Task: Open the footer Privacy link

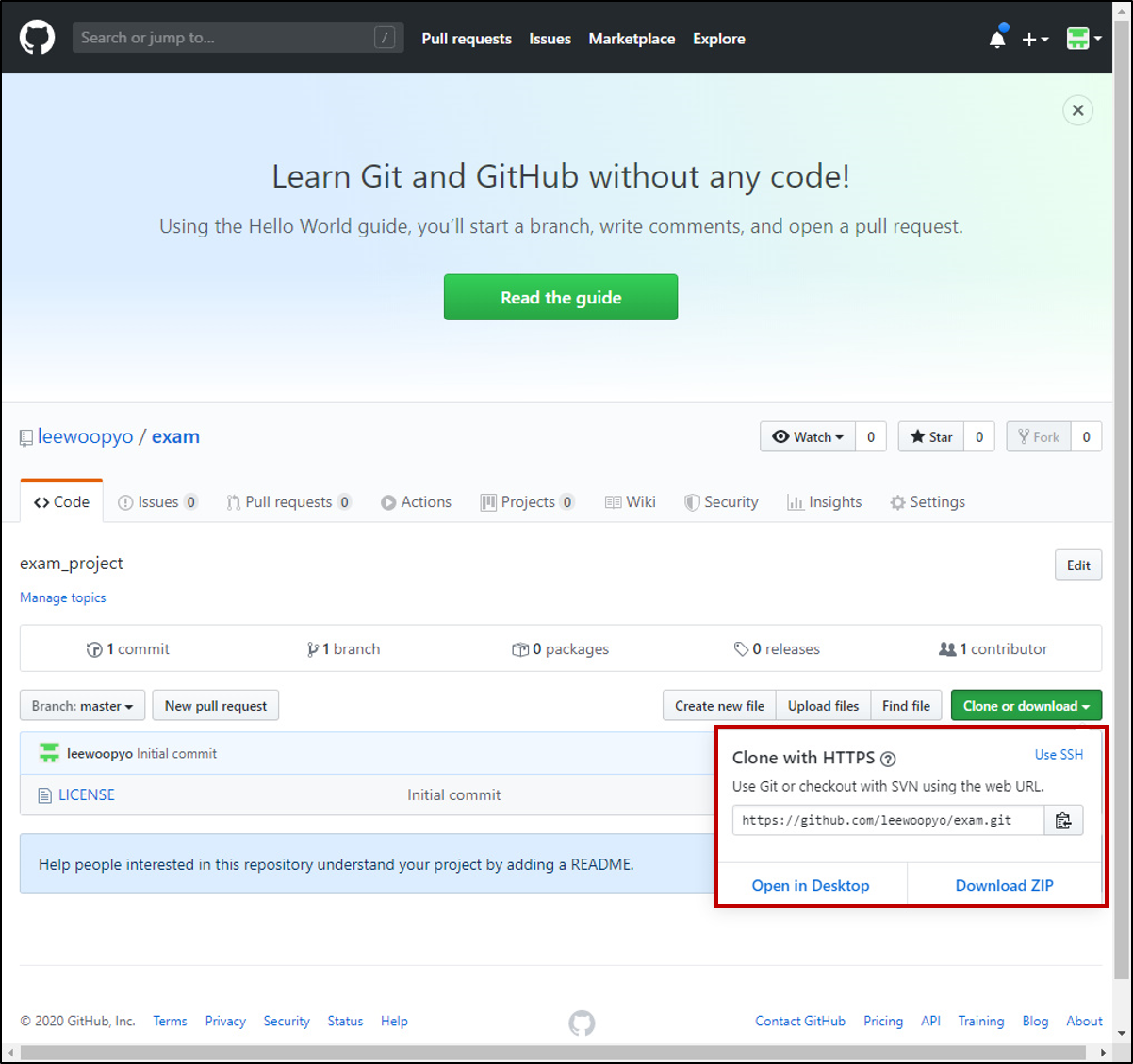Action: 225,1022
